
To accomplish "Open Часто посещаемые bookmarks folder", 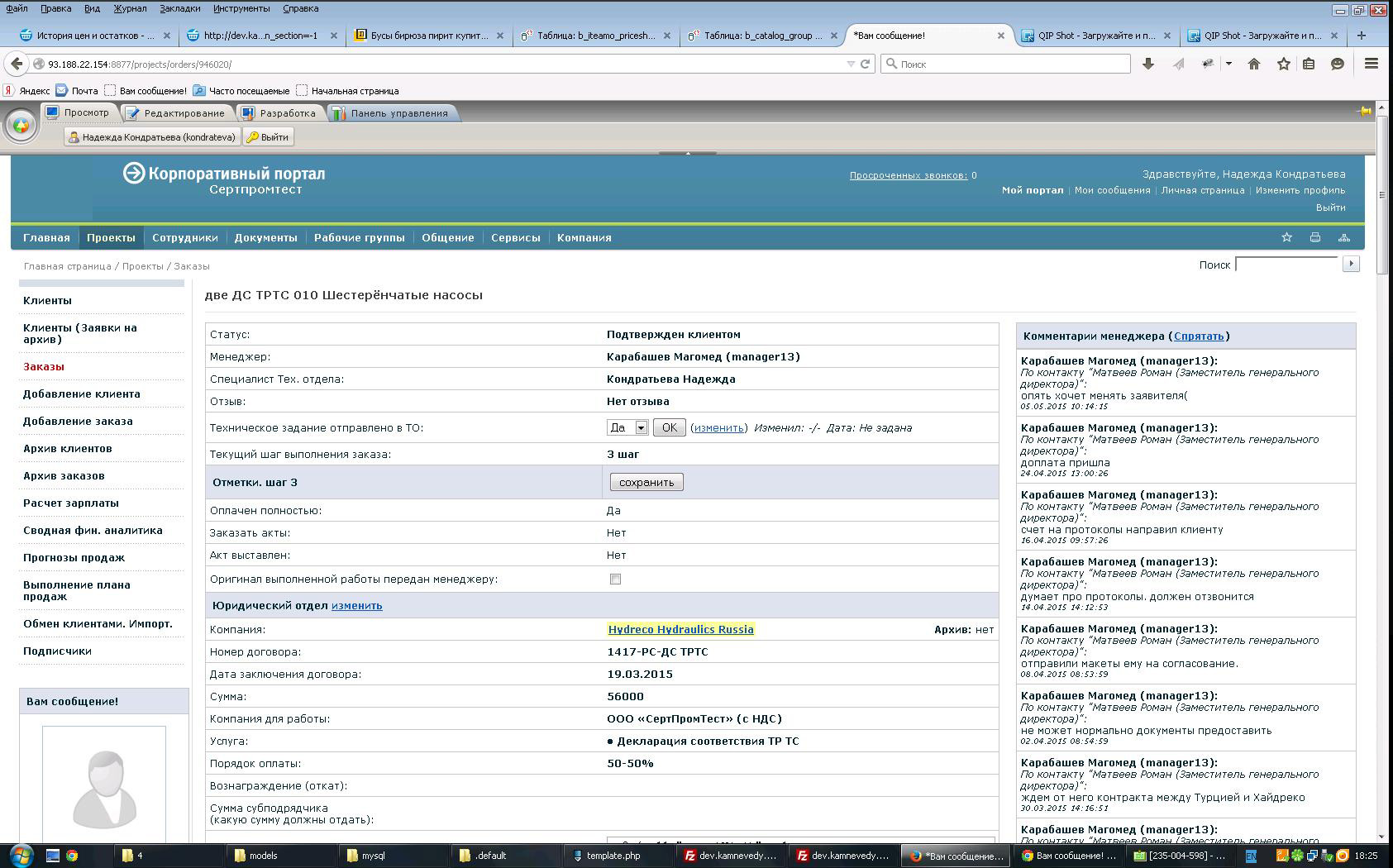I will click(241, 91).
